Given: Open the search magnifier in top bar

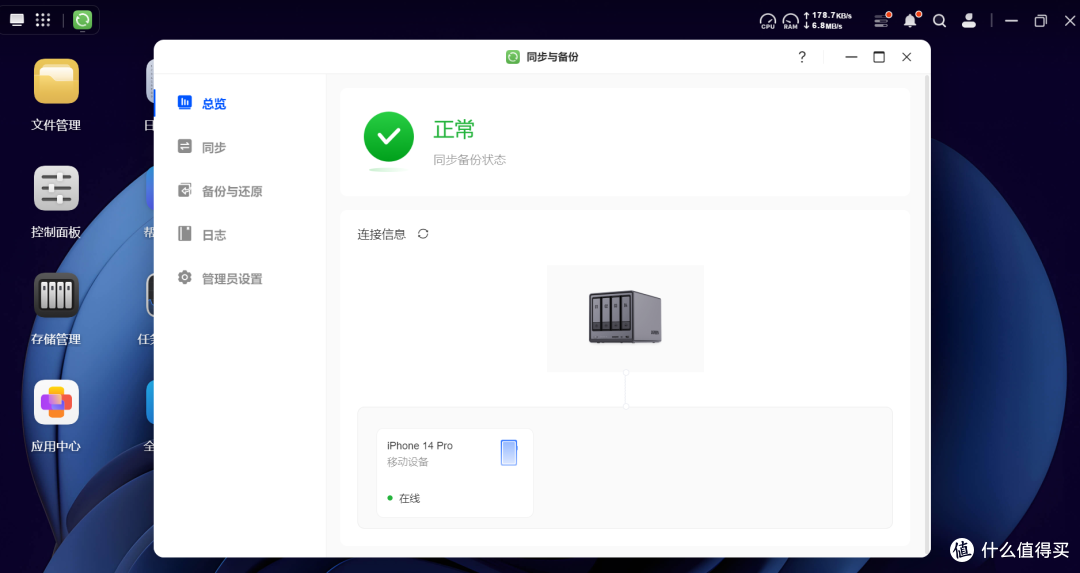Looking at the screenshot, I should pyautogui.click(x=939, y=21).
